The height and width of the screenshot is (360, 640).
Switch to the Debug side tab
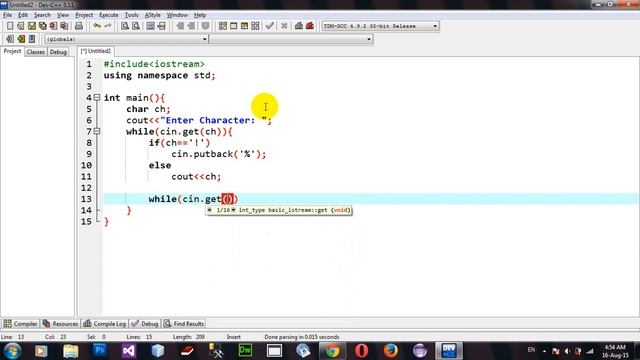coord(58,52)
